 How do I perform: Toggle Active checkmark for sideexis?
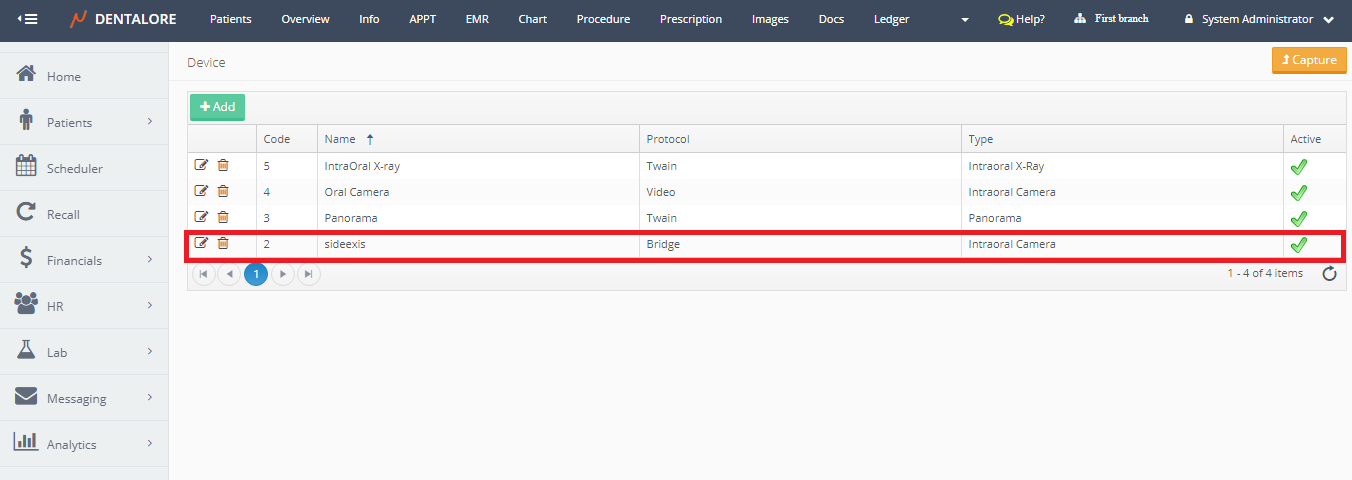click(1299, 244)
